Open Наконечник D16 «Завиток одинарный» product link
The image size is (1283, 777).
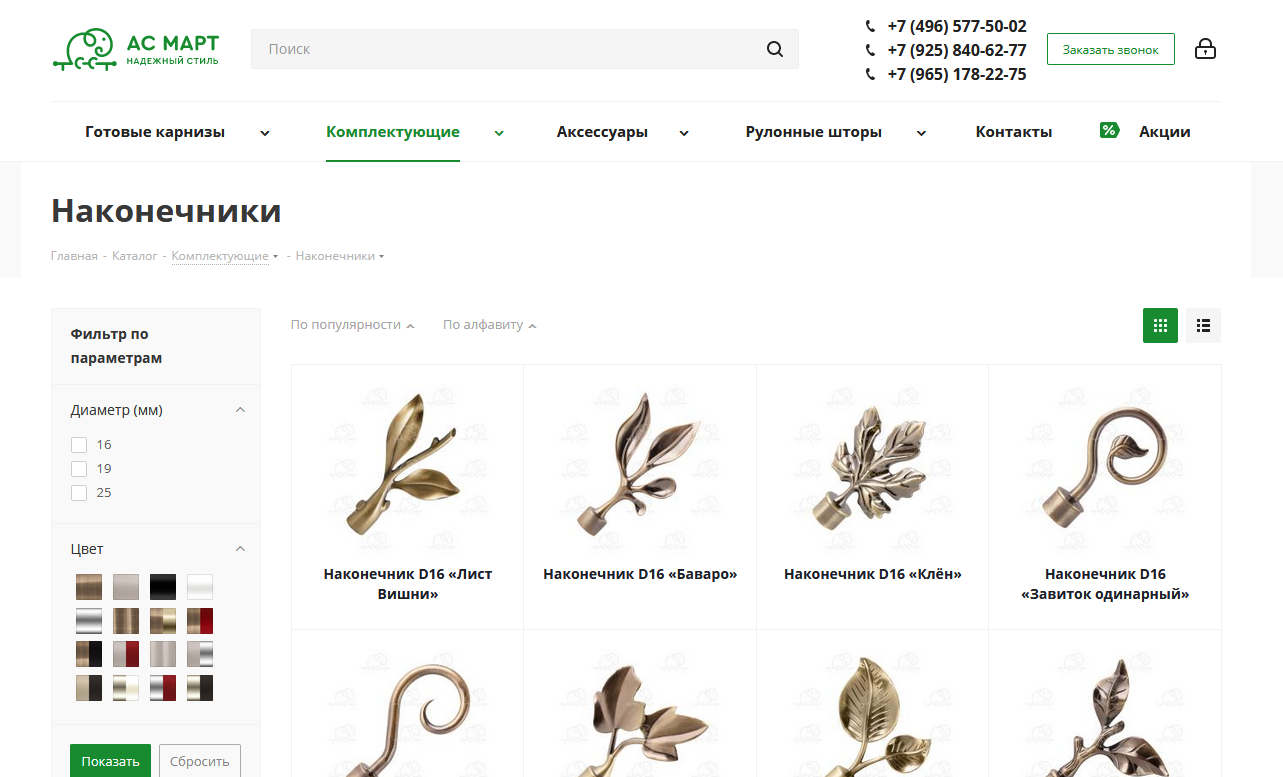[x=1105, y=584]
